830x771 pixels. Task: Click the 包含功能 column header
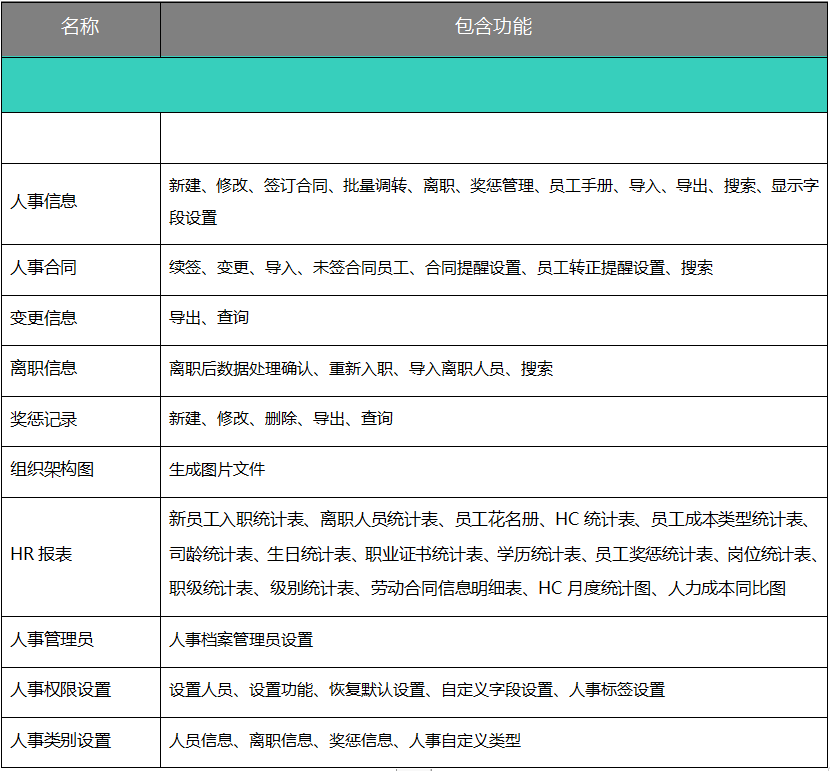(x=495, y=30)
